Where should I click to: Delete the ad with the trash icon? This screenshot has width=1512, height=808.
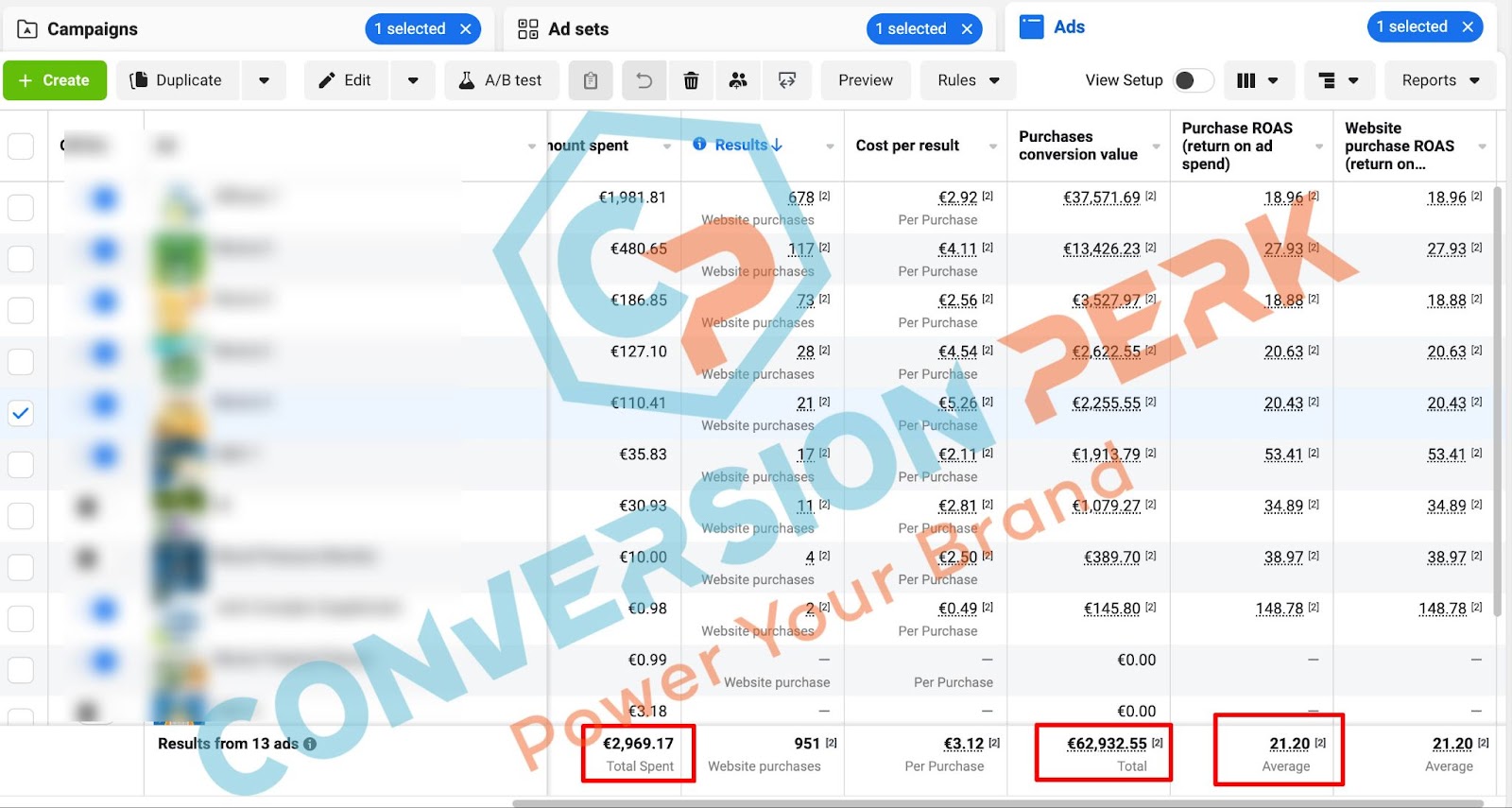coord(691,80)
